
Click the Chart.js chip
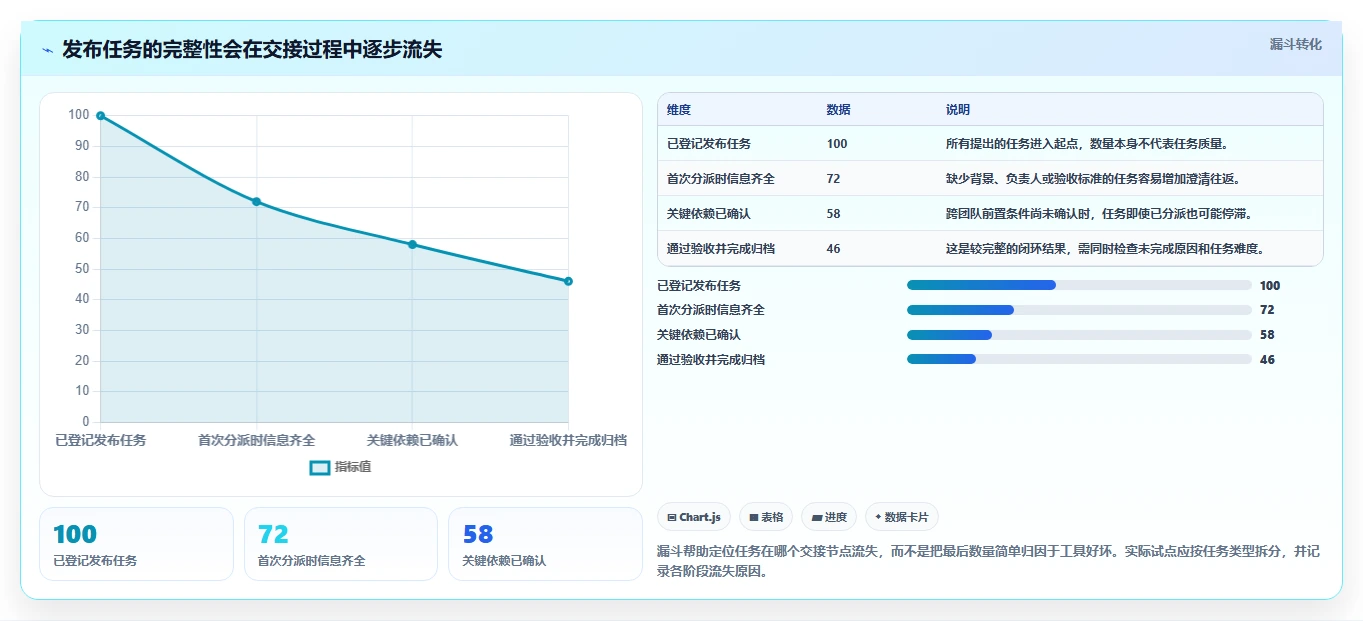(x=694, y=517)
